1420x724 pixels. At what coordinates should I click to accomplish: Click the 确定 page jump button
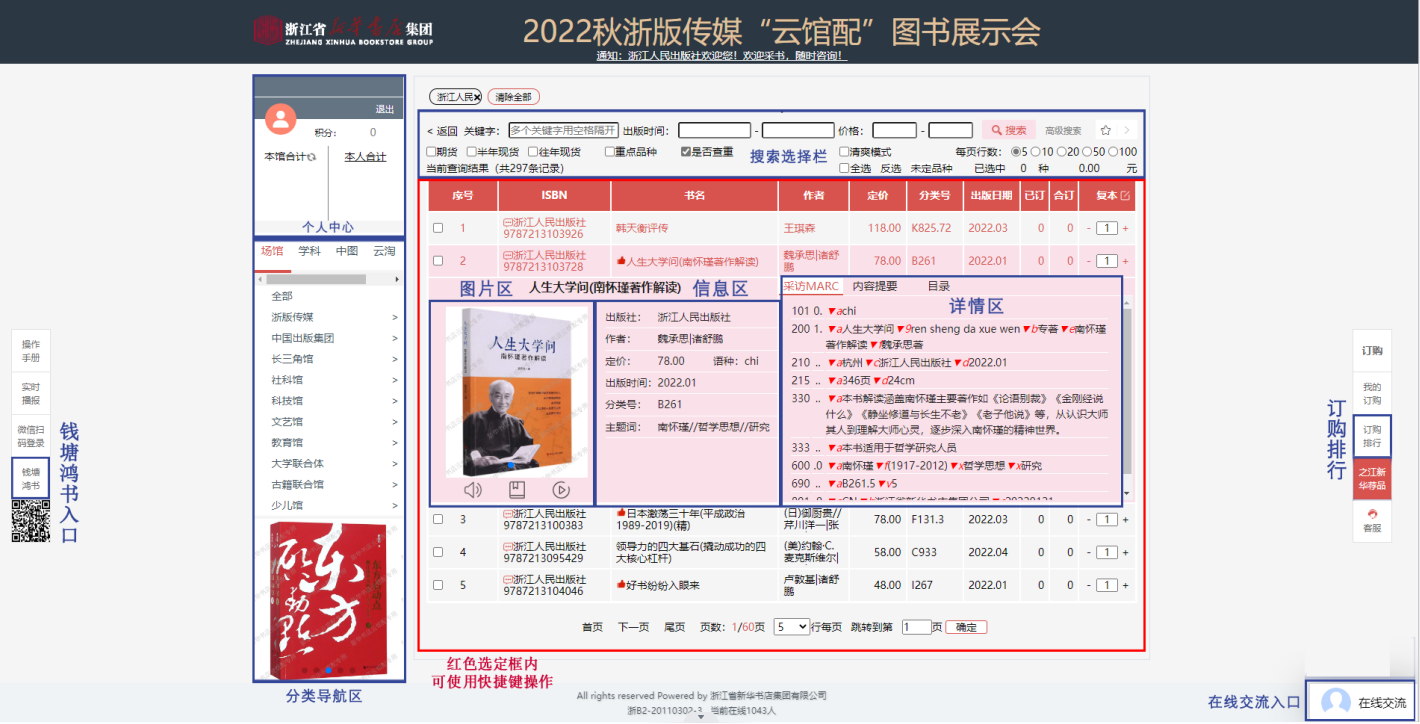(966, 627)
